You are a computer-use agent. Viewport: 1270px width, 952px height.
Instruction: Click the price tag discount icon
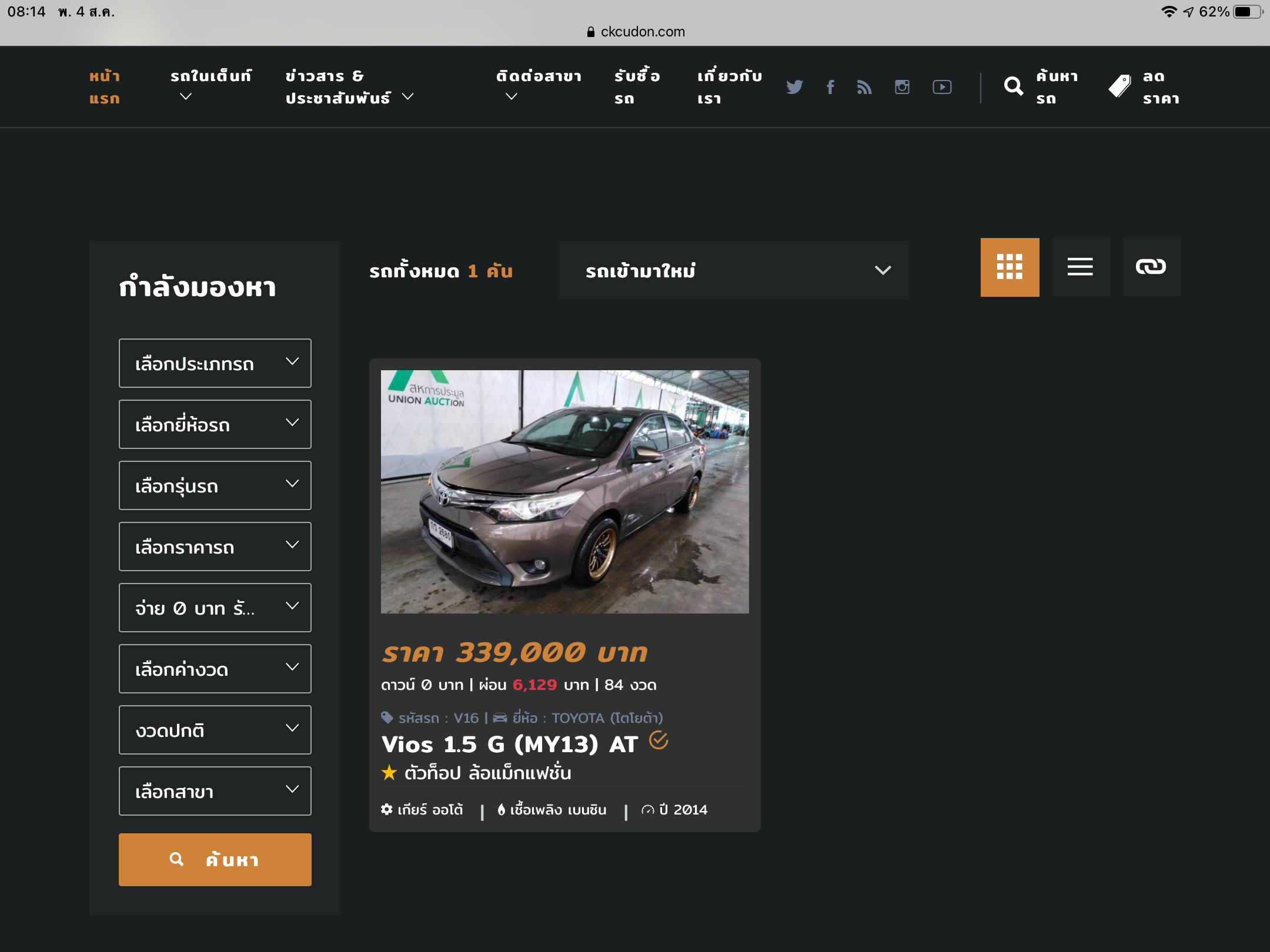1119,86
